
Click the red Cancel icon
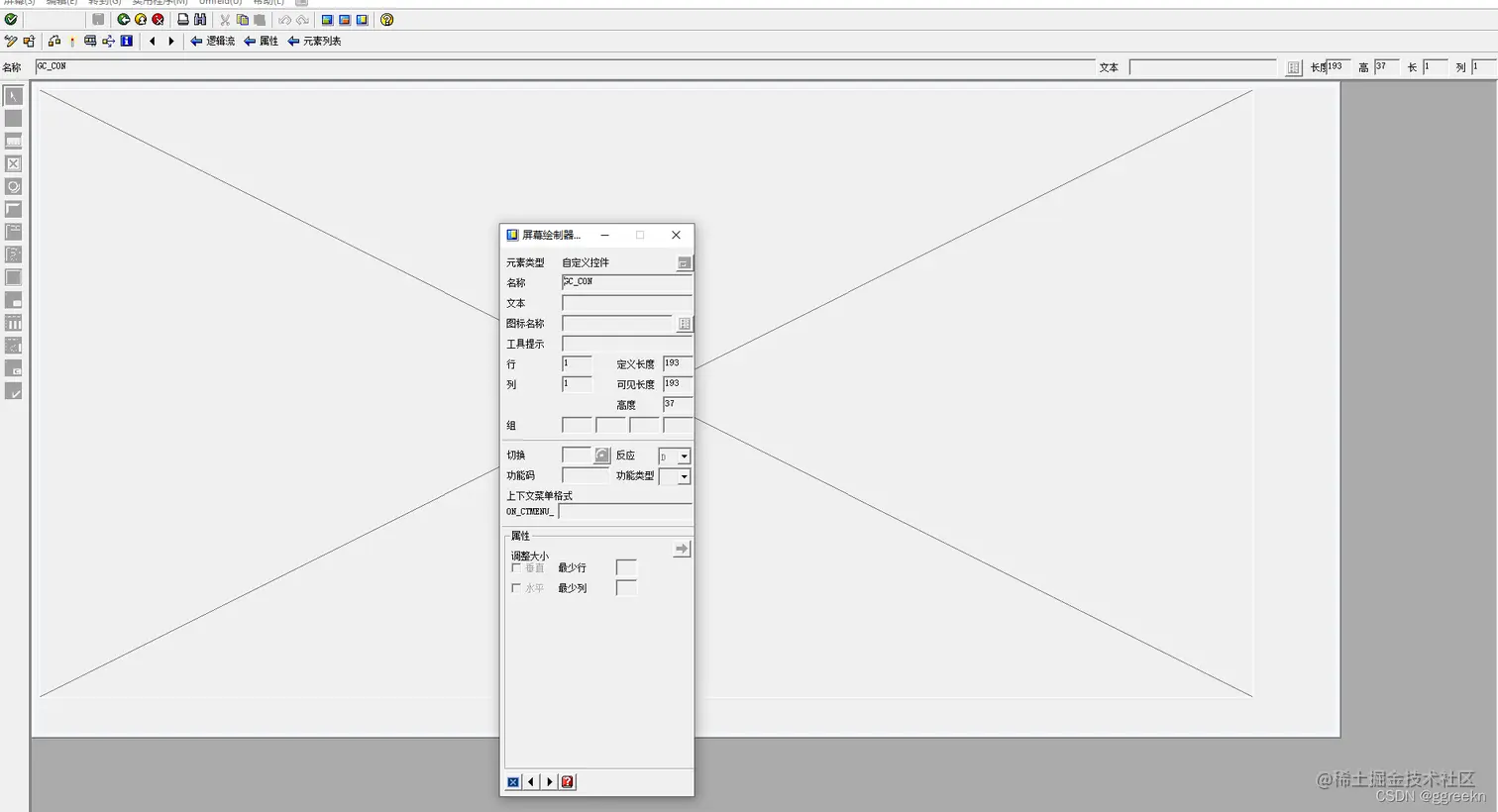click(x=158, y=19)
